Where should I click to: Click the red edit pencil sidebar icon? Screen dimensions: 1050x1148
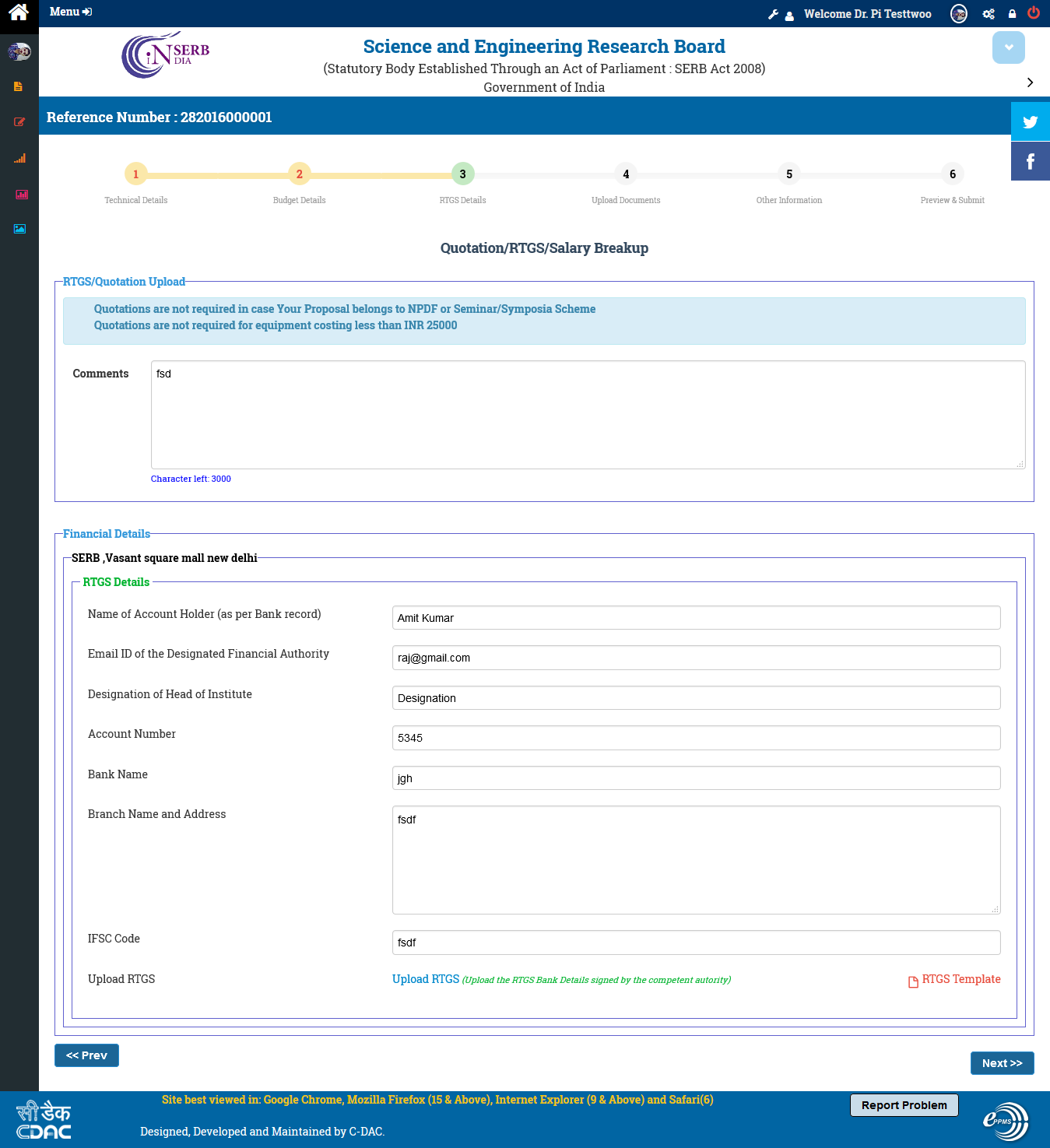pyautogui.click(x=19, y=122)
